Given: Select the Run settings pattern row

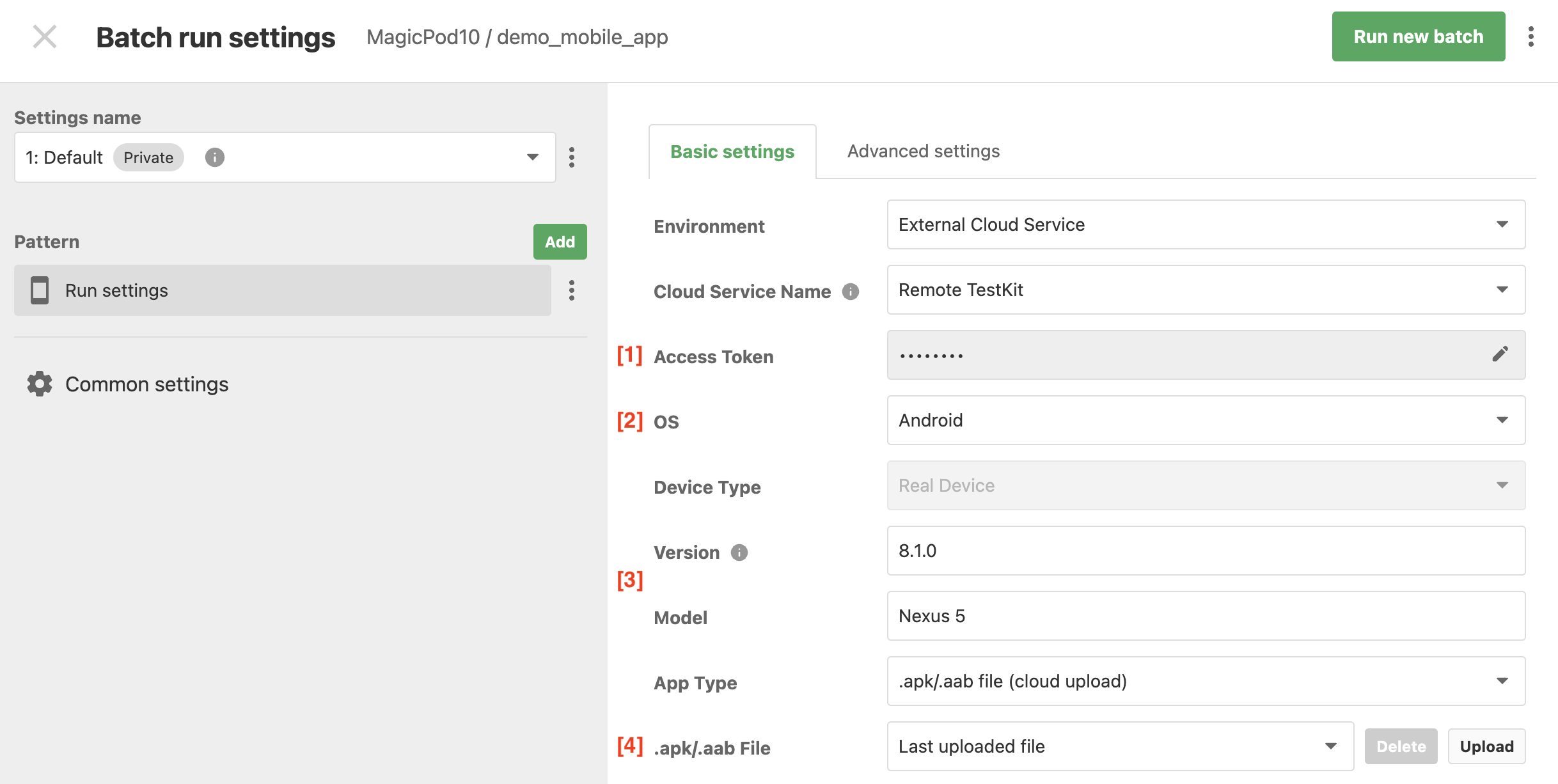Looking at the screenshot, I should [x=283, y=290].
